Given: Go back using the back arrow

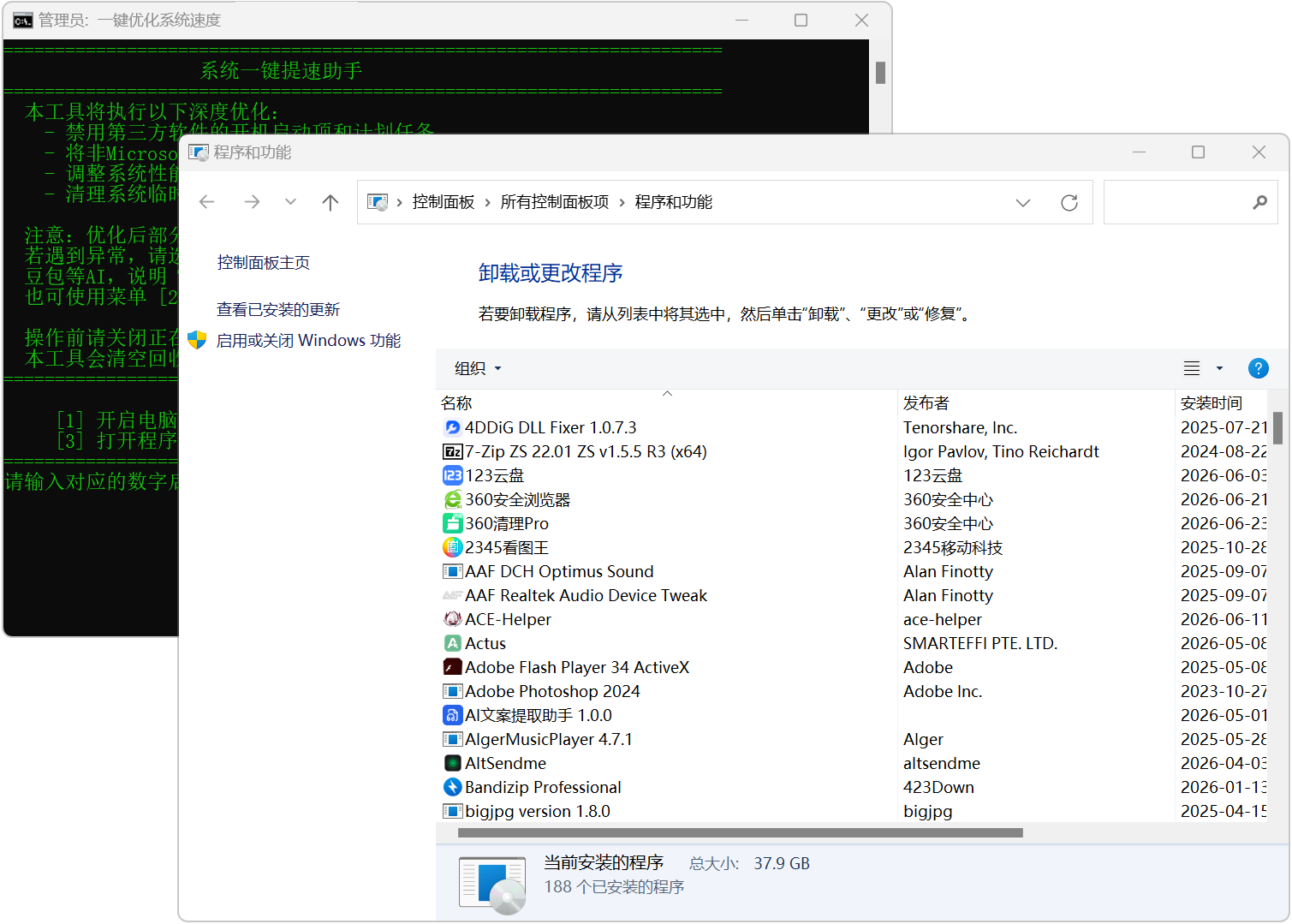Looking at the screenshot, I should click(x=206, y=202).
